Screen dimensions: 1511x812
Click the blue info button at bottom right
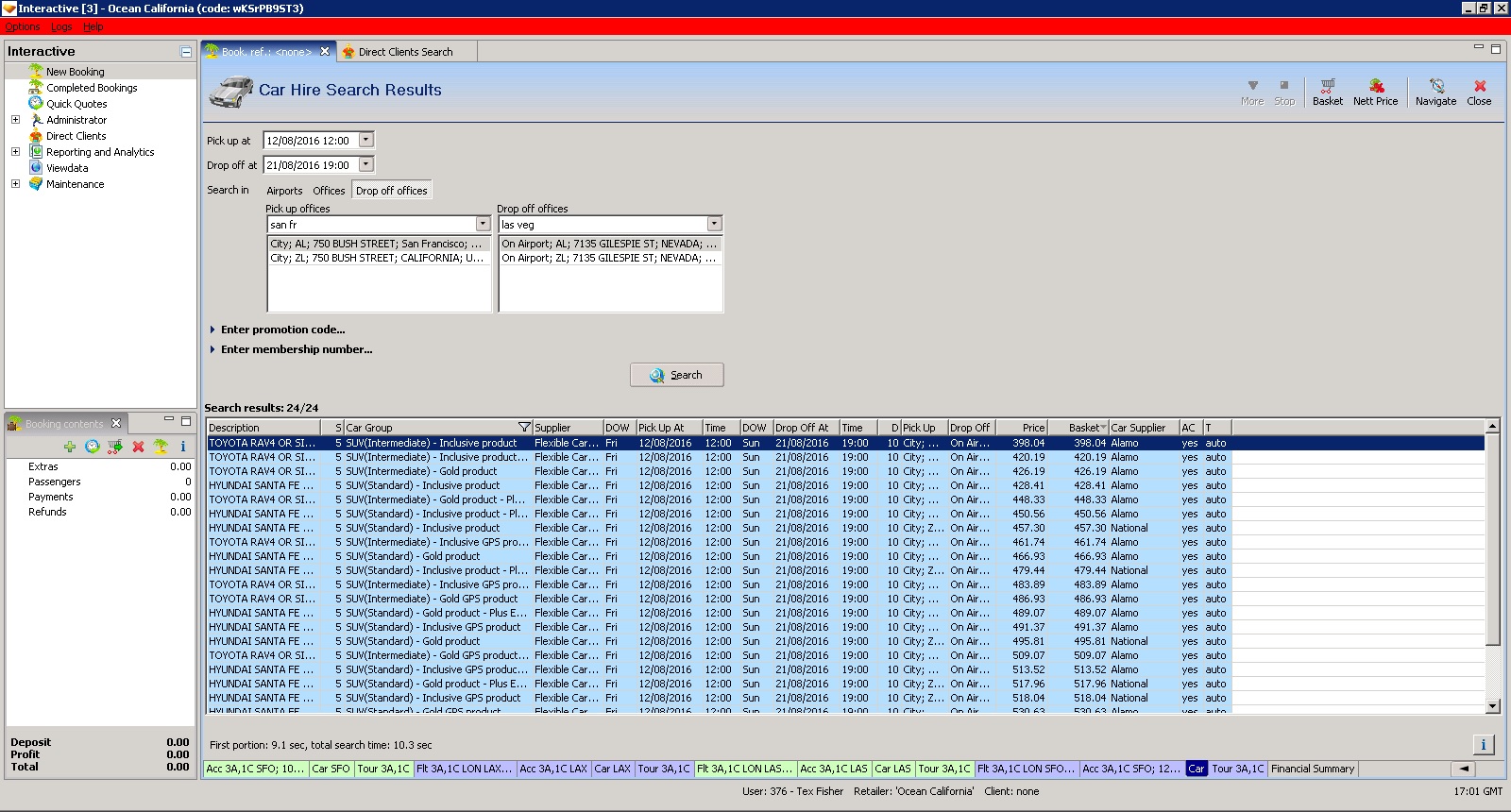click(x=1483, y=745)
